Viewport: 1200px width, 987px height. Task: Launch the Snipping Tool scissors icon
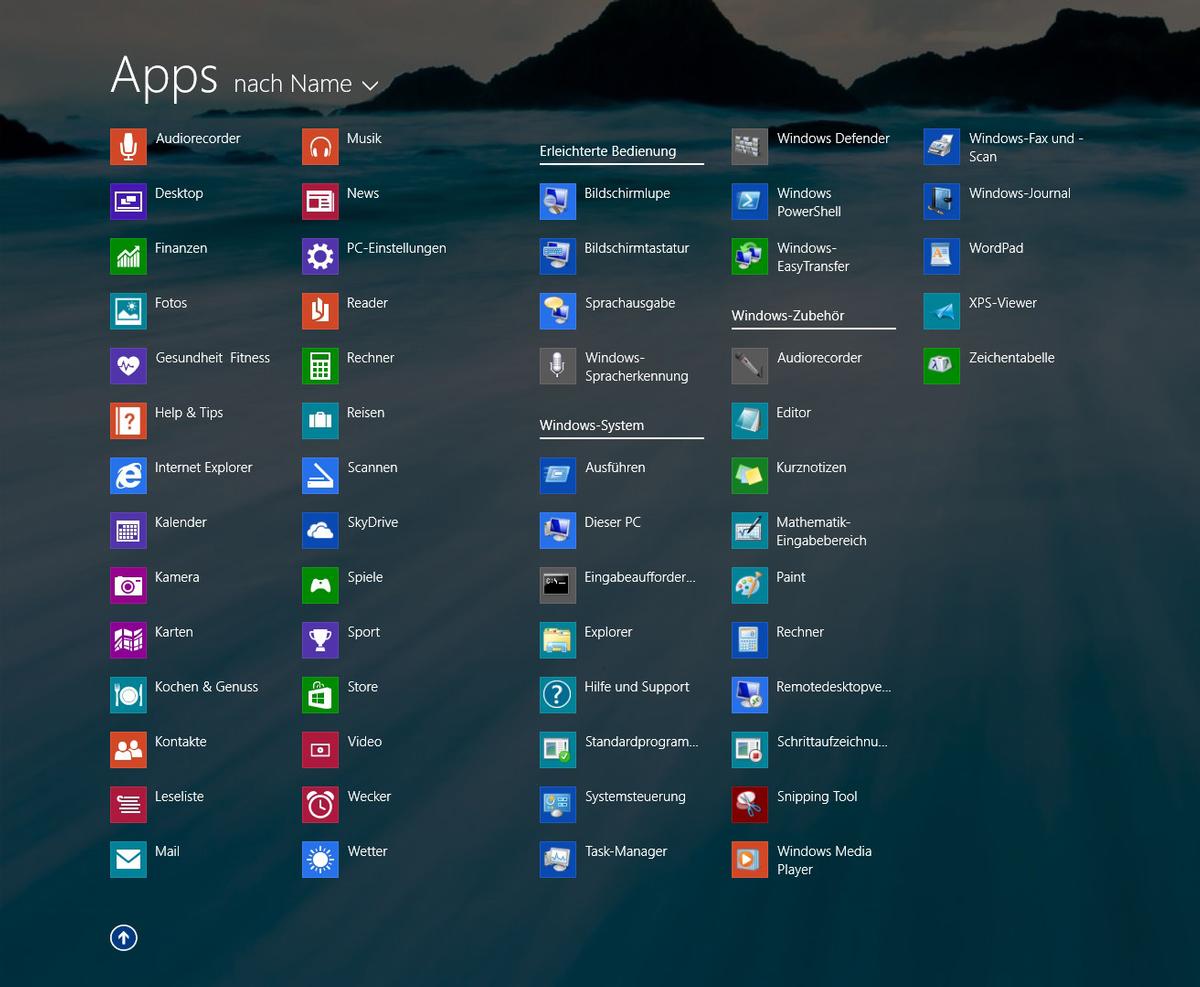coord(750,807)
